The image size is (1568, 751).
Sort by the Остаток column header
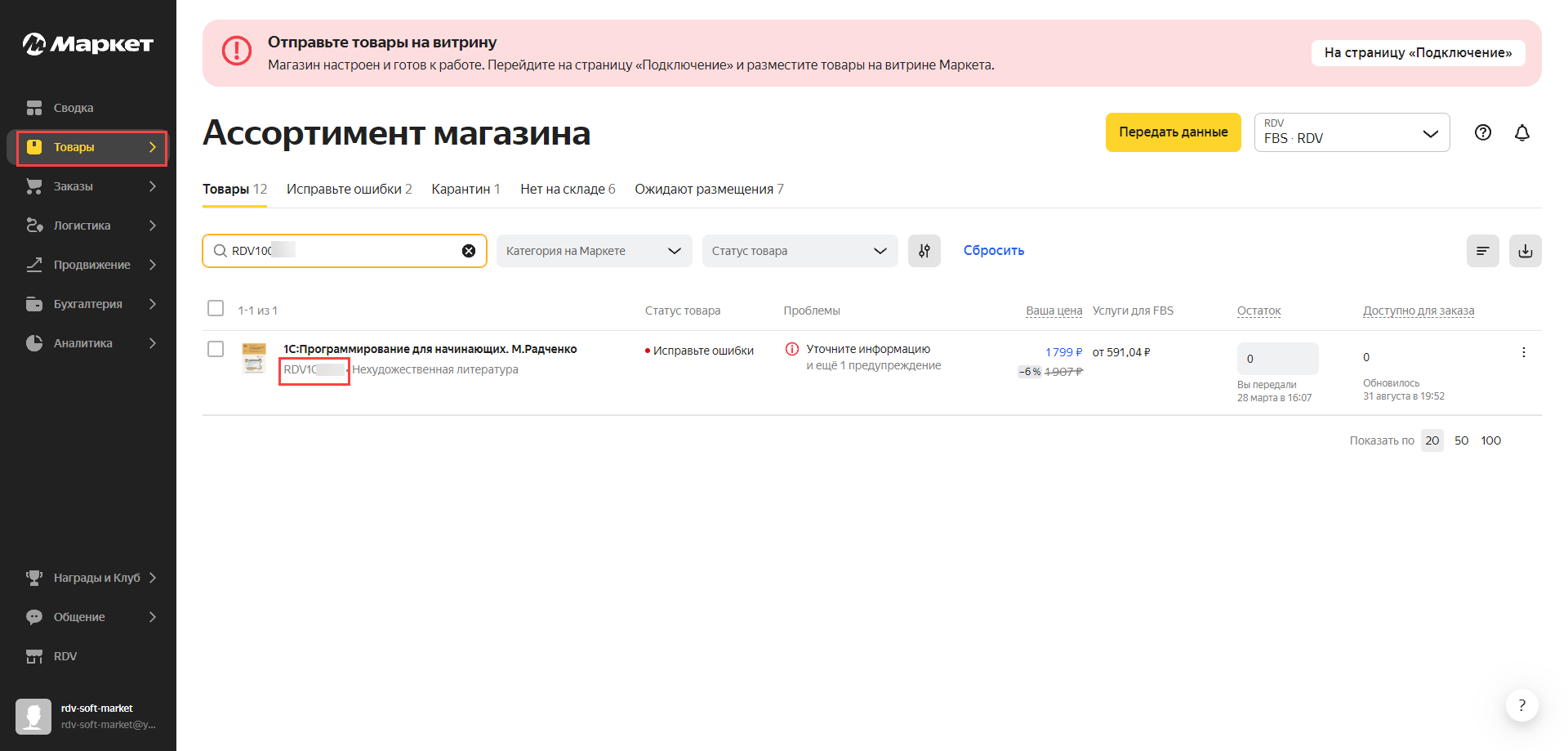[1258, 311]
